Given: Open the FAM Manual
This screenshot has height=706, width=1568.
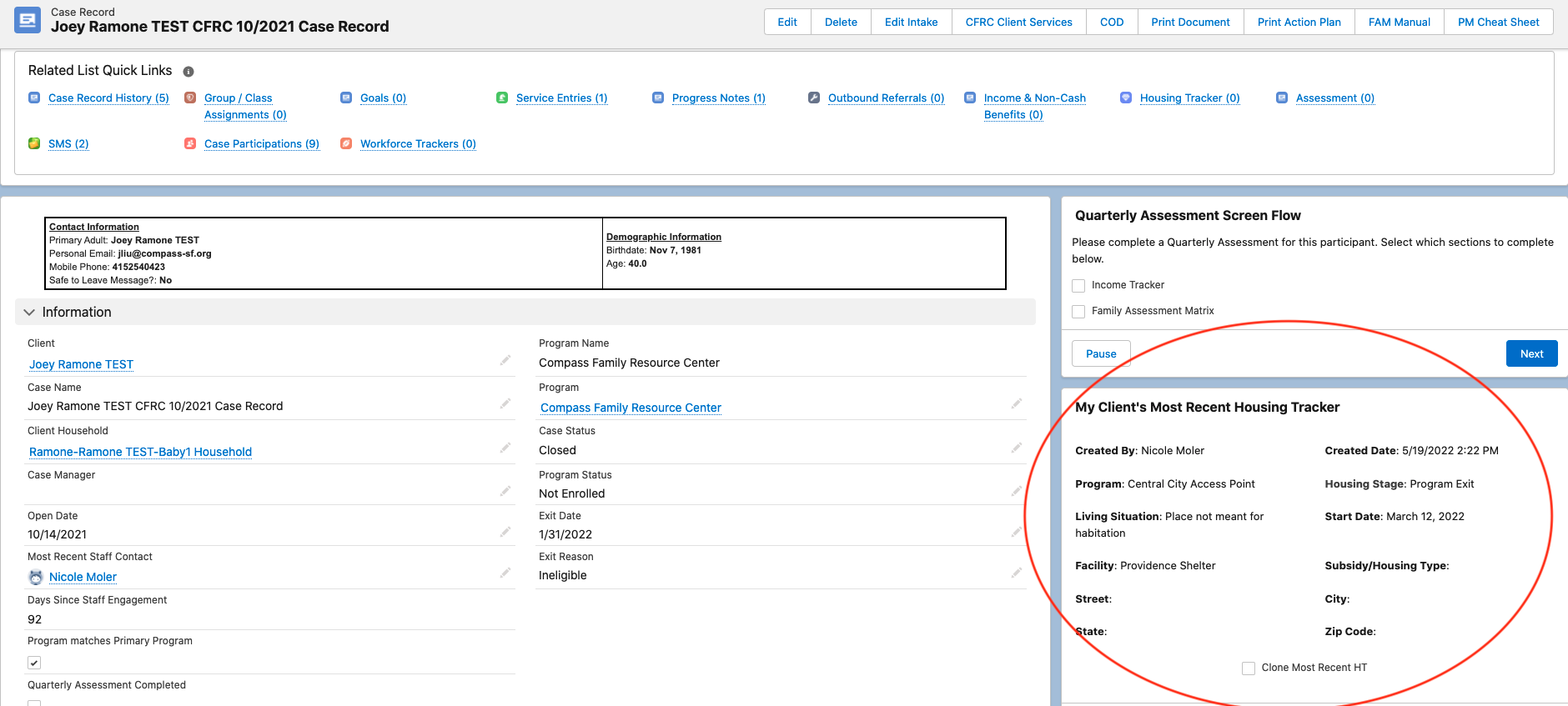Looking at the screenshot, I should click(x=1400, y=22).
